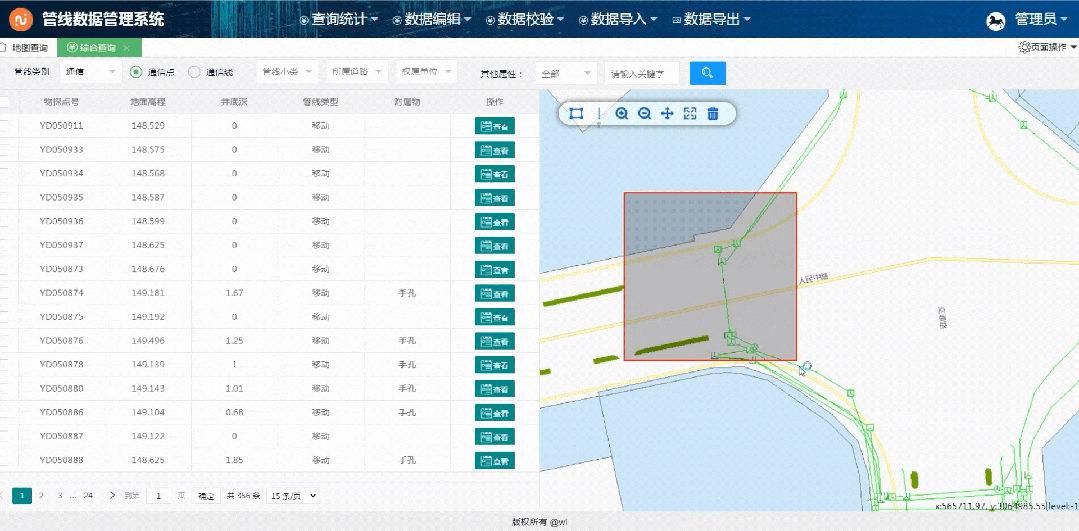
Task: Click 查看 button for row YD050911
Action: click(x=495, y=126)
